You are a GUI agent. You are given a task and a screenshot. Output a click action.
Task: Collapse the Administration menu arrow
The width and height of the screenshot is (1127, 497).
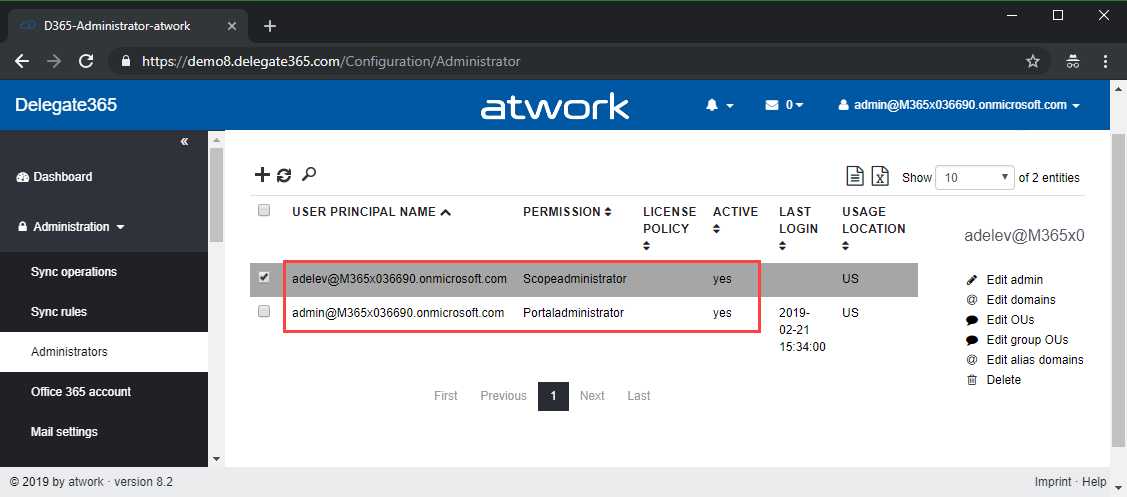click(x=120, y=227)
